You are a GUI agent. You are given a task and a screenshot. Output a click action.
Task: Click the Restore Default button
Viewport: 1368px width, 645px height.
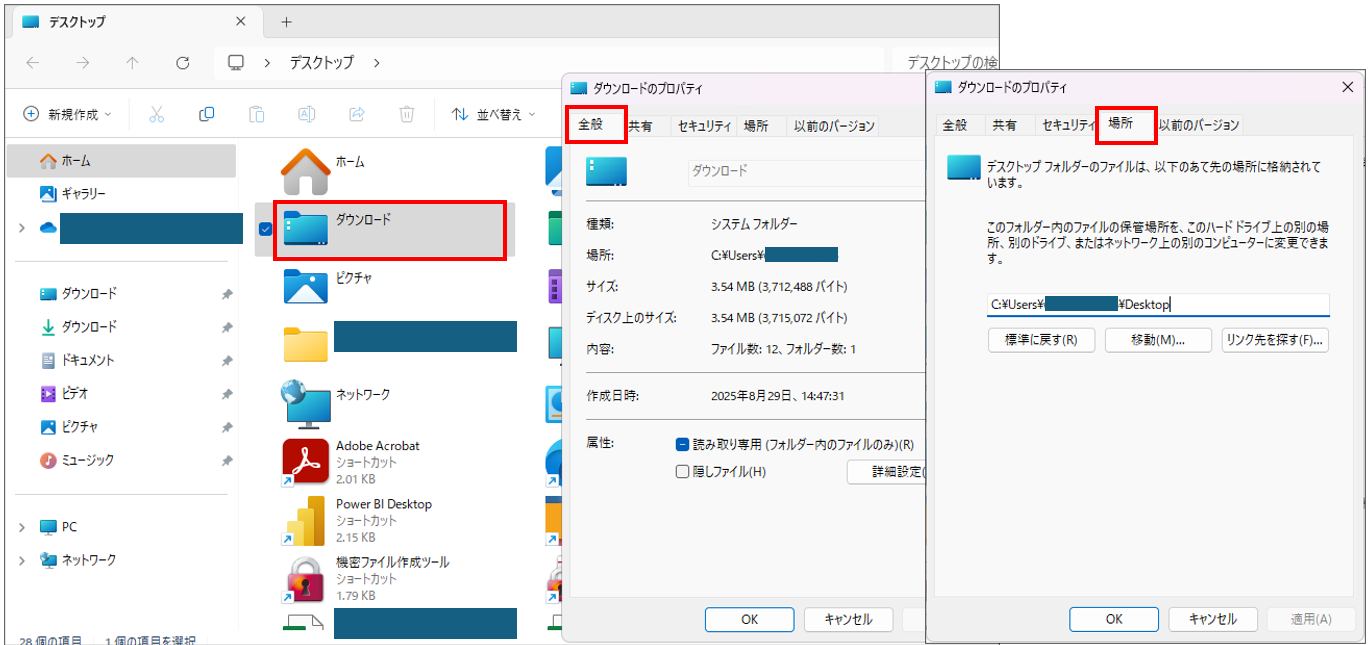click(1041, 340)
